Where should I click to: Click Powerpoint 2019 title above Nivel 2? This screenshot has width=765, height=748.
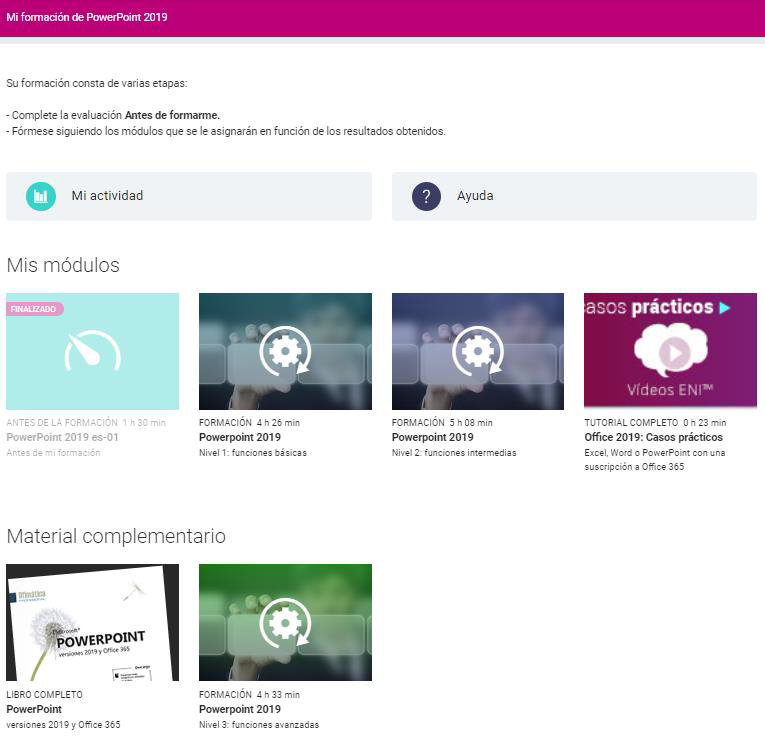(x=432, y=437)
